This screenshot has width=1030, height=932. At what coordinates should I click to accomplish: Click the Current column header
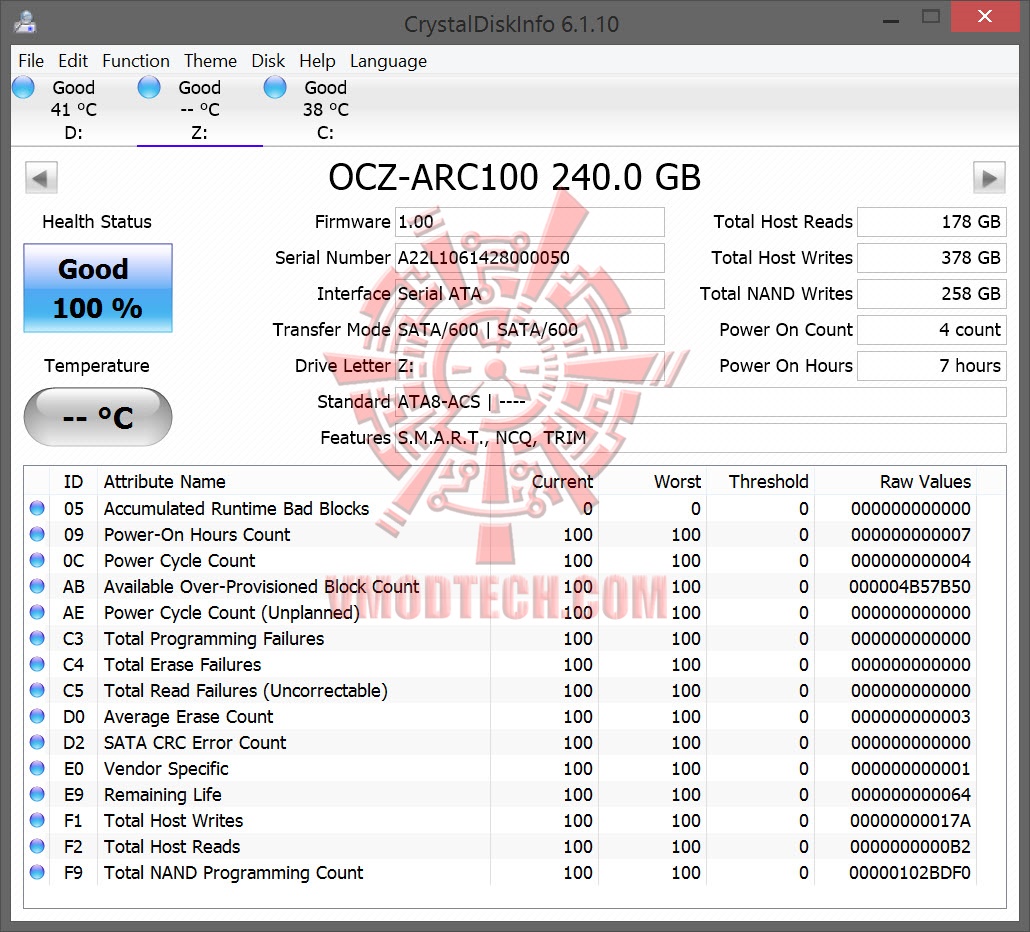coord(544,481)
